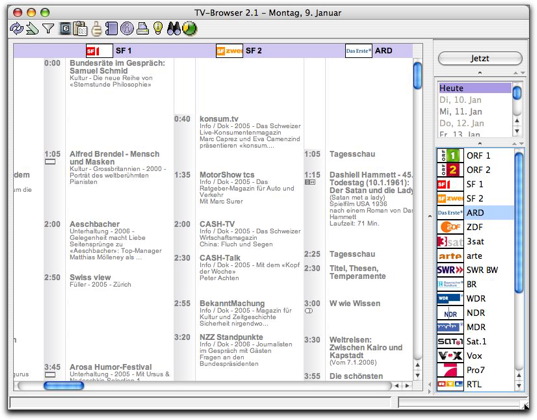Open konsum.tv program entry
Screen dimensions: 537x420
coord(250,132)
